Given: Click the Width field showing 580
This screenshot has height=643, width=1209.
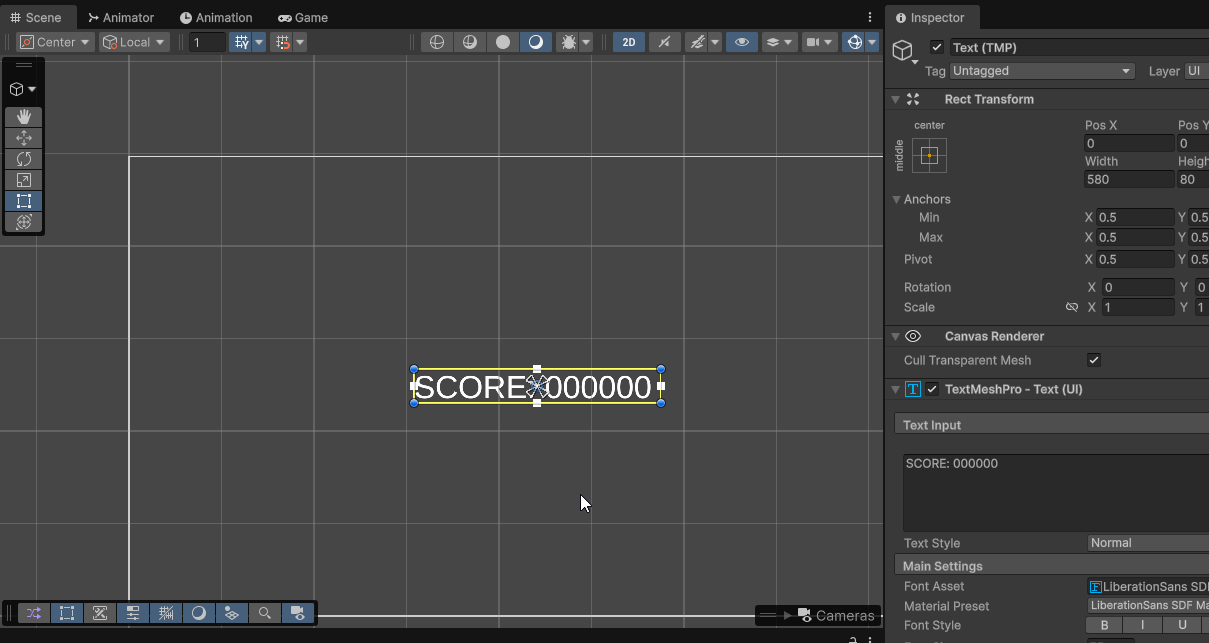Looking at the screenshot, I should 1129,179.
